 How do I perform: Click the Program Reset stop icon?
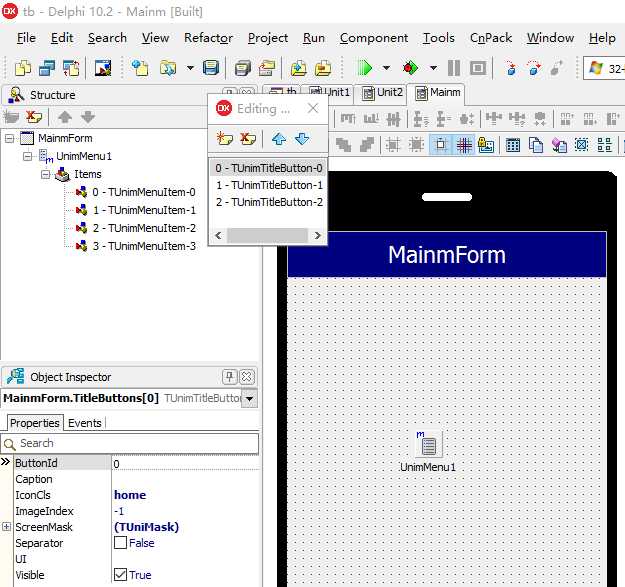[x=478, y=68]
